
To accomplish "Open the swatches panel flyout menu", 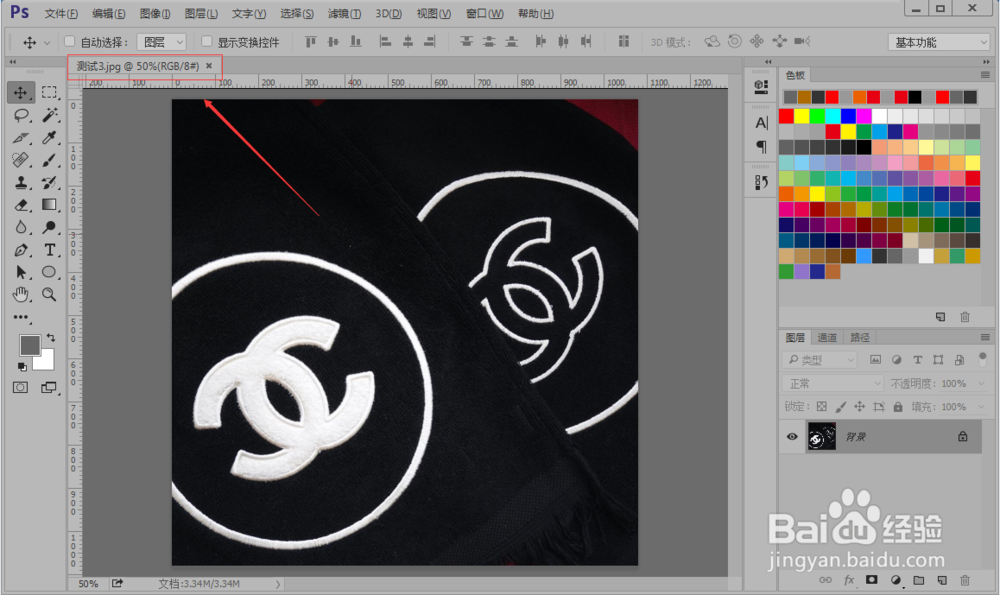I will point(985,75).
